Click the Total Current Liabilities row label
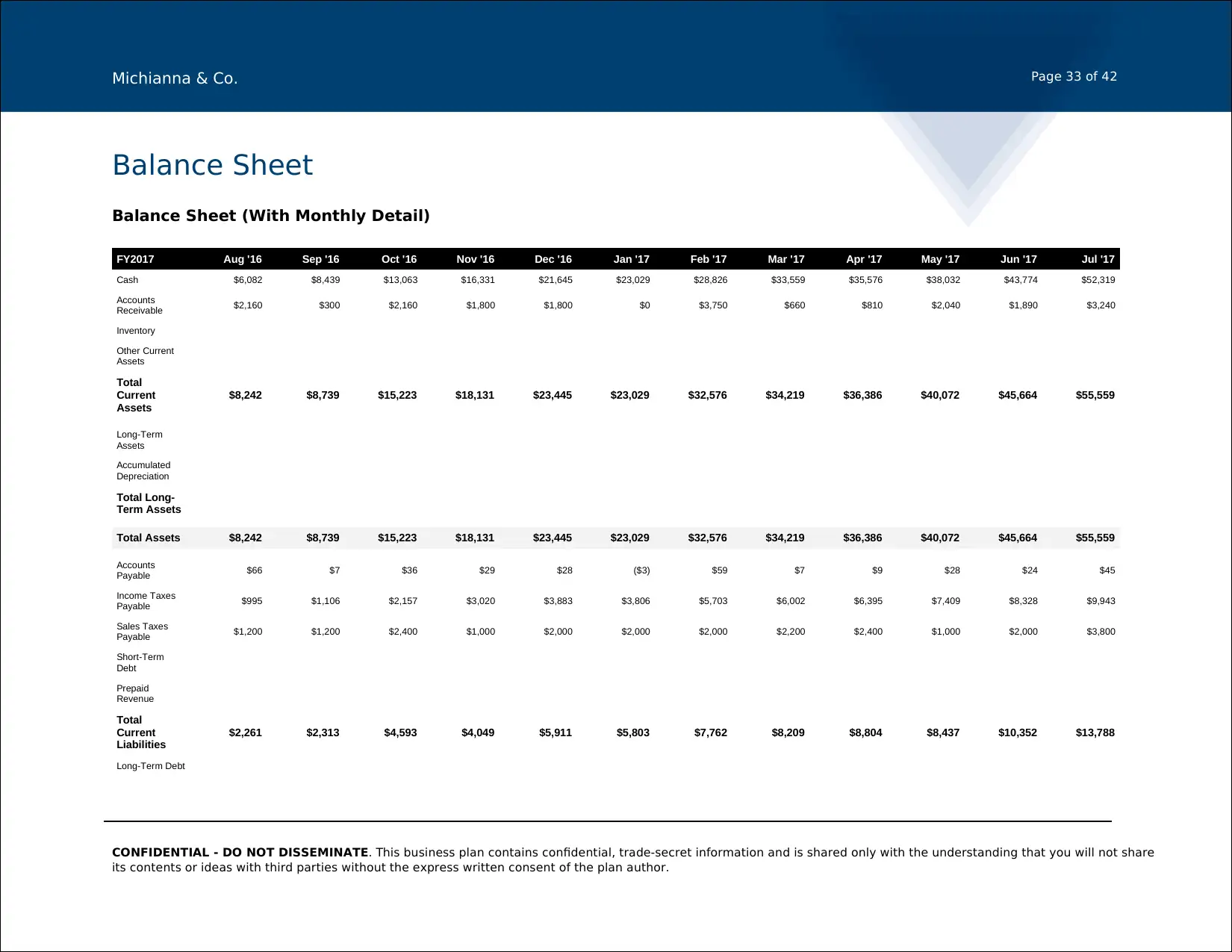Viewport: 1232px width, 952px height. (x=141, y=732)
